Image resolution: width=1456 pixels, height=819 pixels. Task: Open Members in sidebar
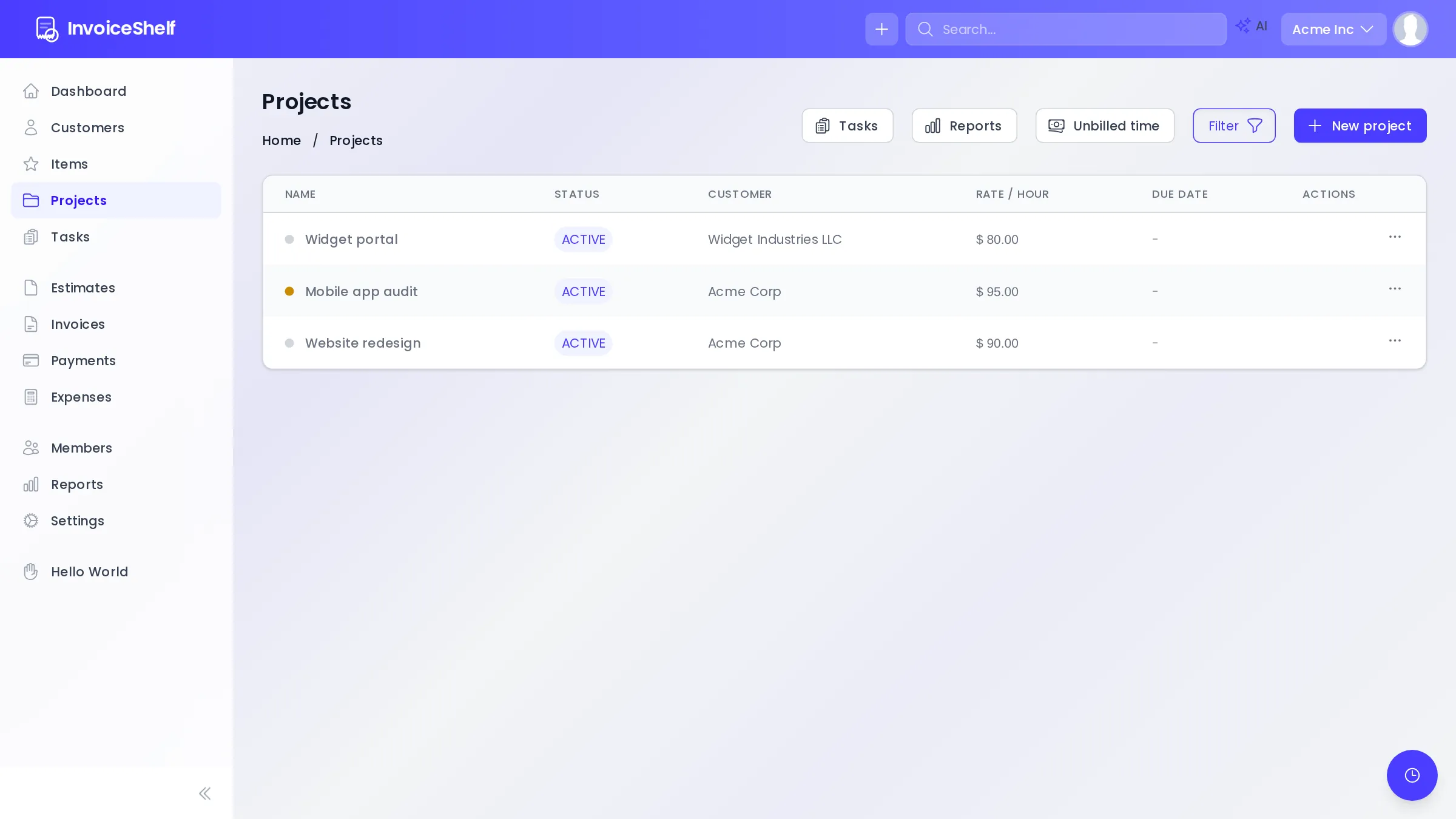(116, 448)
